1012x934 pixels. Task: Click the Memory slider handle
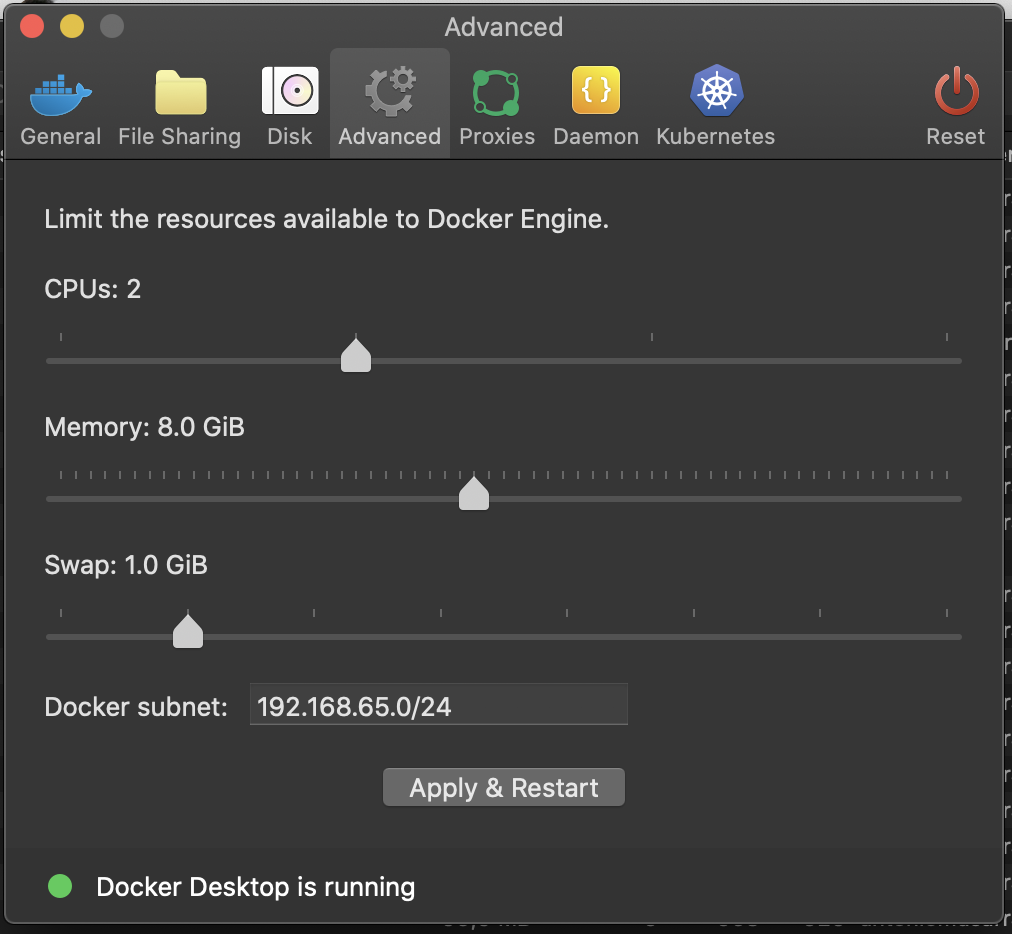[474, 493]
